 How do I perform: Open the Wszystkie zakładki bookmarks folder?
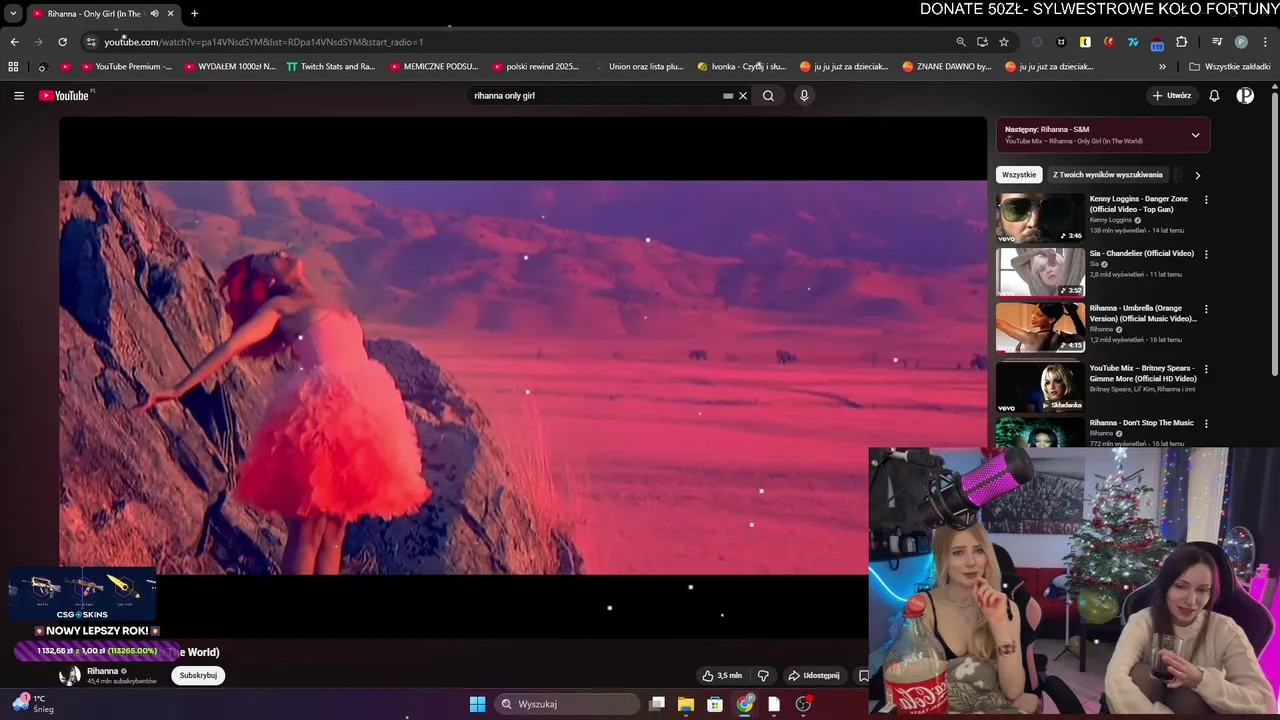pyautogui.click(x=1230, y=67)
